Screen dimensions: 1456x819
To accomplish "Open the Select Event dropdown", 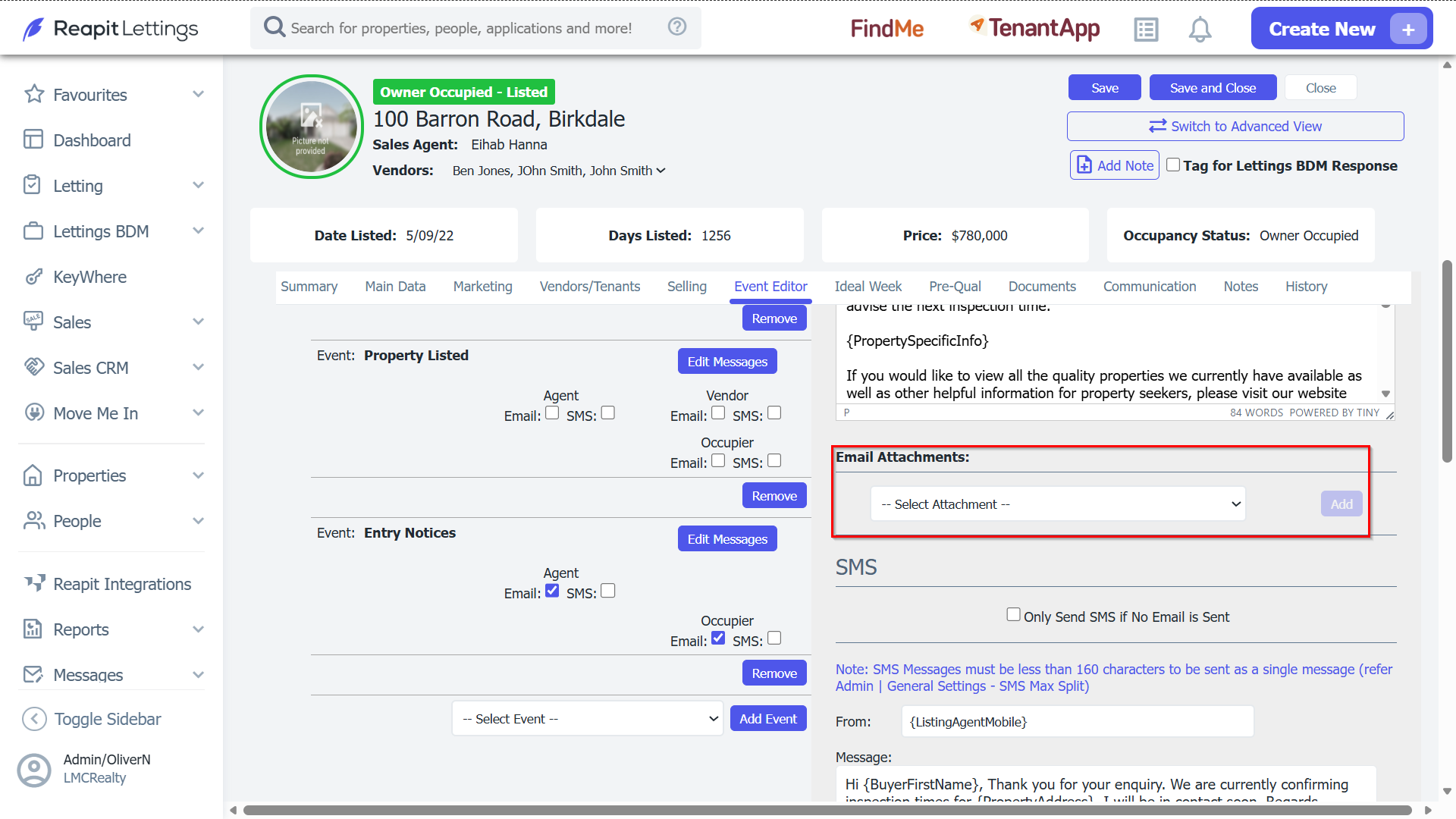I will (588, 719).
